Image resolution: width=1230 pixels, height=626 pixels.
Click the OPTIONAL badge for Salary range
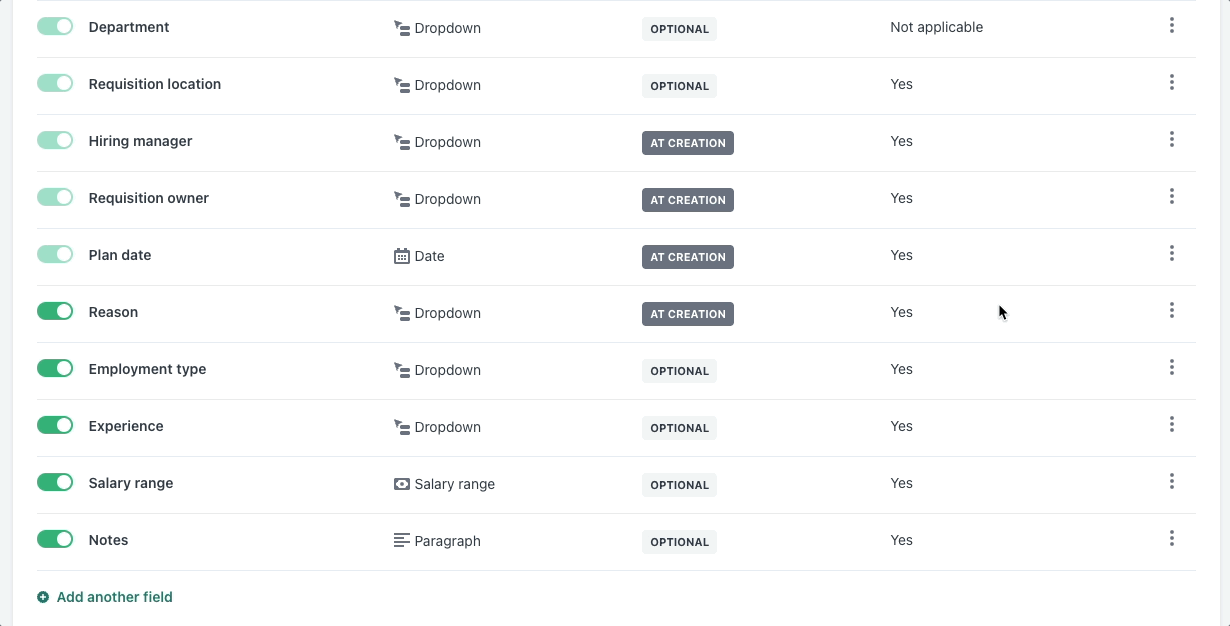[x=679, y=485]
